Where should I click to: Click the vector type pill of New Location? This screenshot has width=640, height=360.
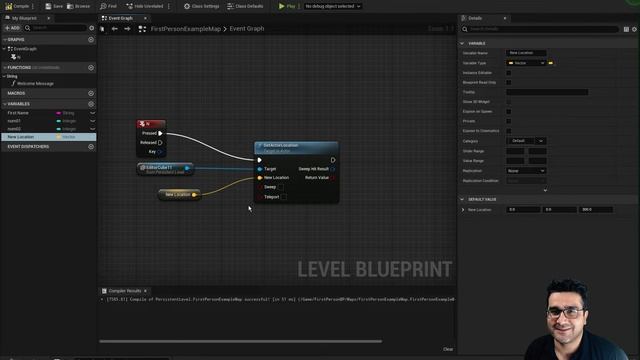pos(58,137)
